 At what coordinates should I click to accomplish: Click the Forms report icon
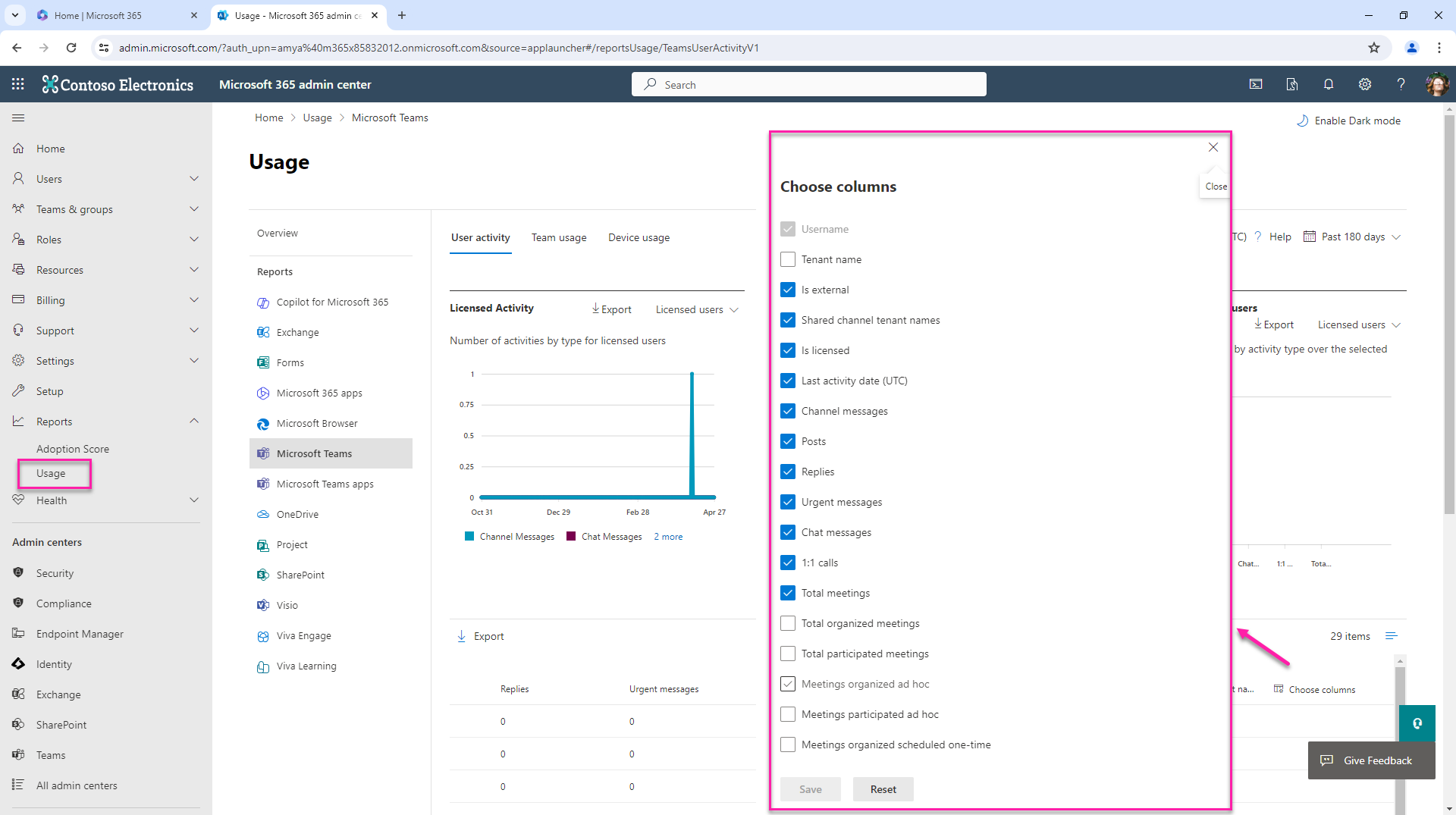click(x=263, y=363)
